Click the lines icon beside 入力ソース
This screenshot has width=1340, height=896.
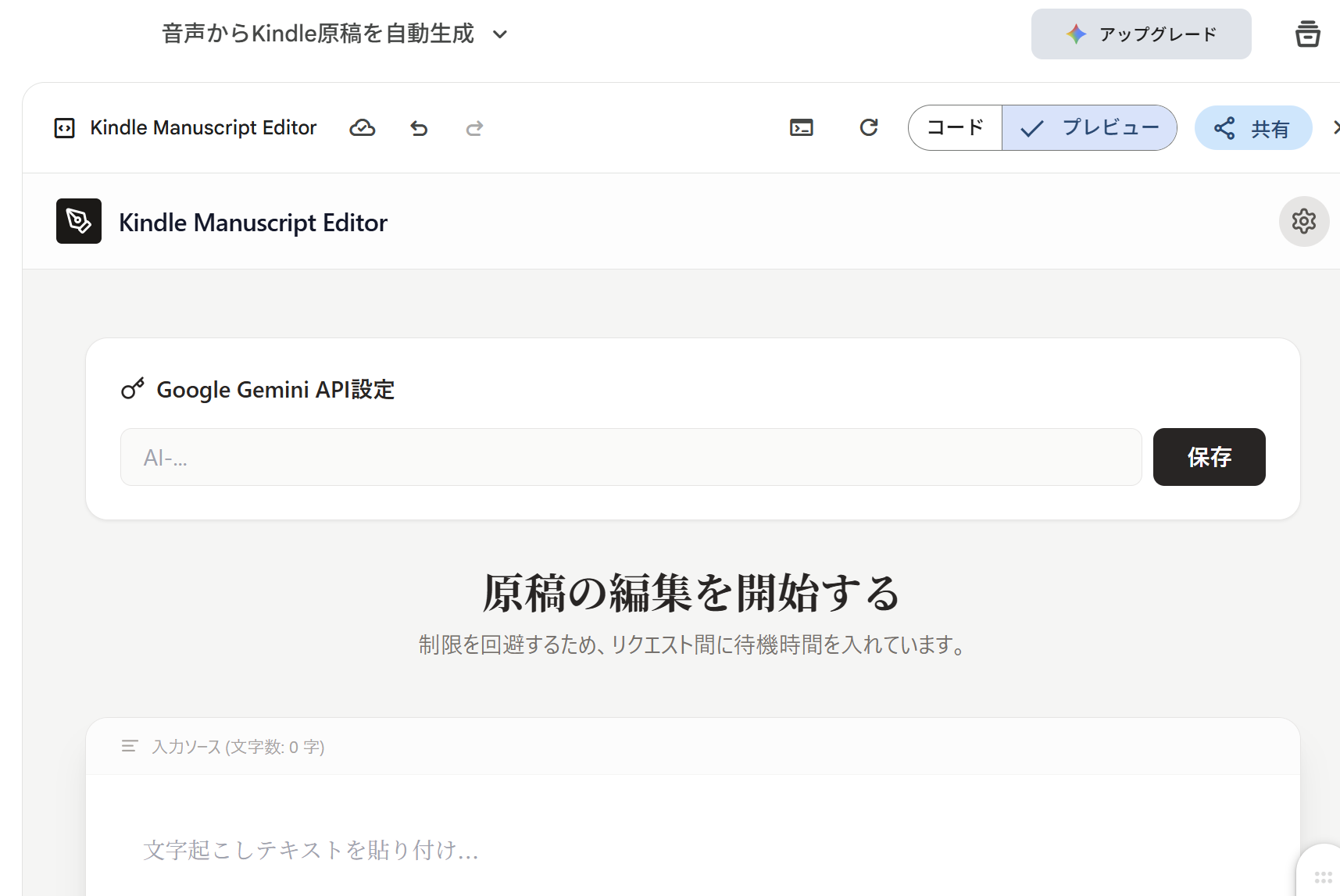coord(130,747)
